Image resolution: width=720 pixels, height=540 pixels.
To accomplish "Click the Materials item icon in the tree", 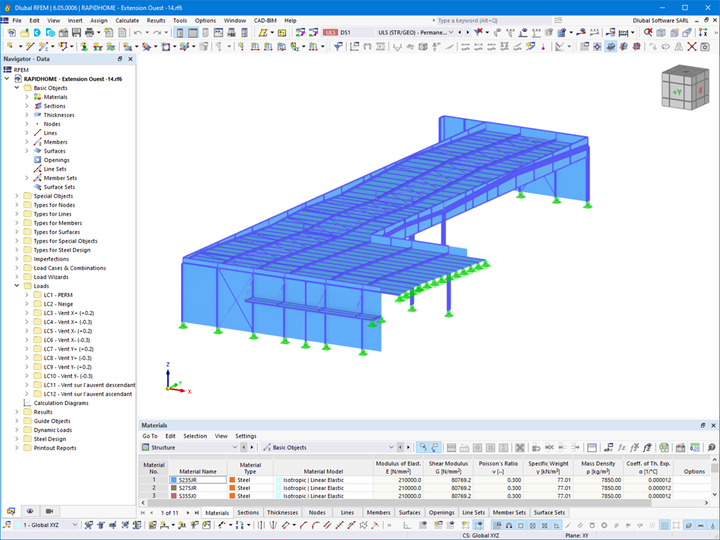I will click(38, 97).
